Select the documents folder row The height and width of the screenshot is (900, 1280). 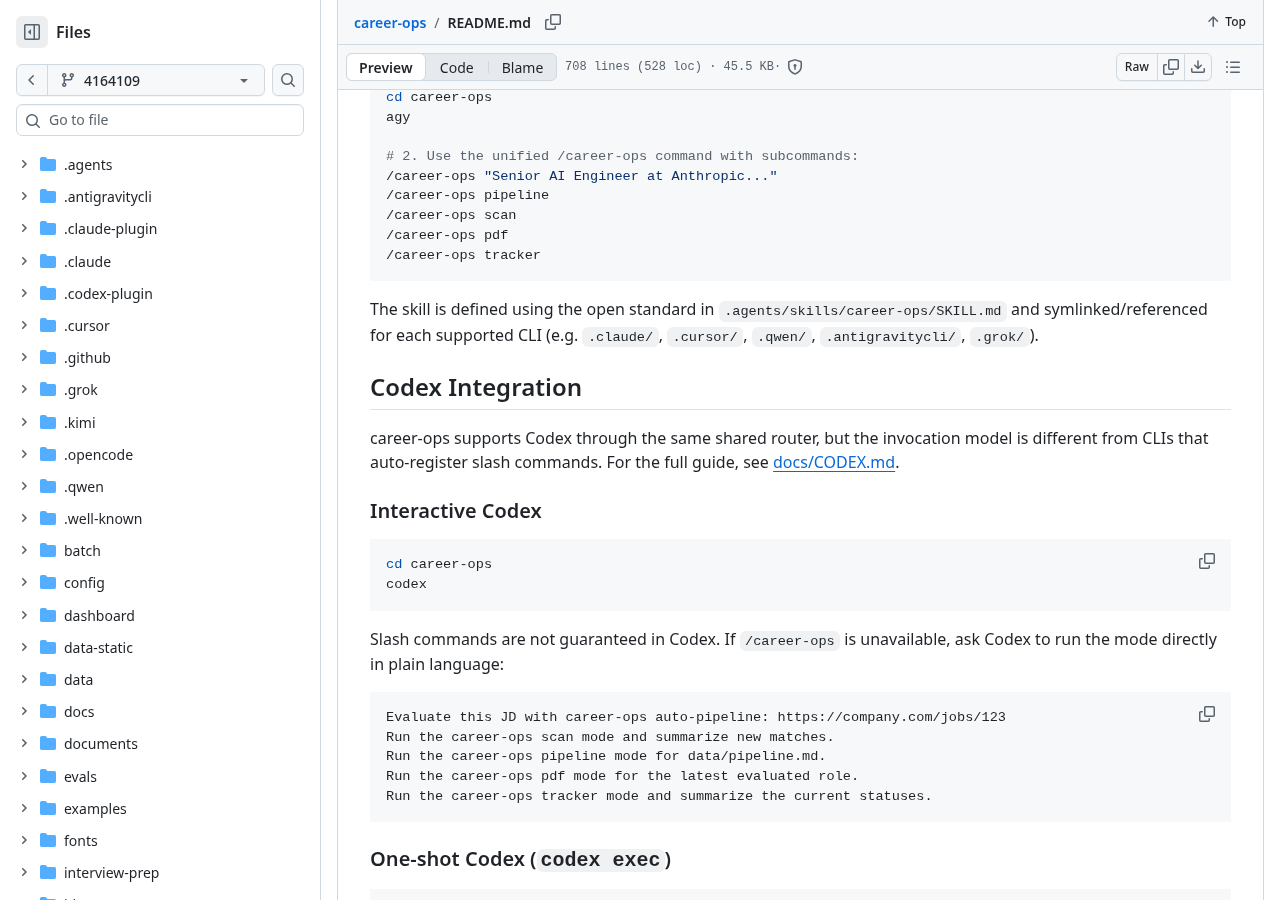[x=160, y=743]
